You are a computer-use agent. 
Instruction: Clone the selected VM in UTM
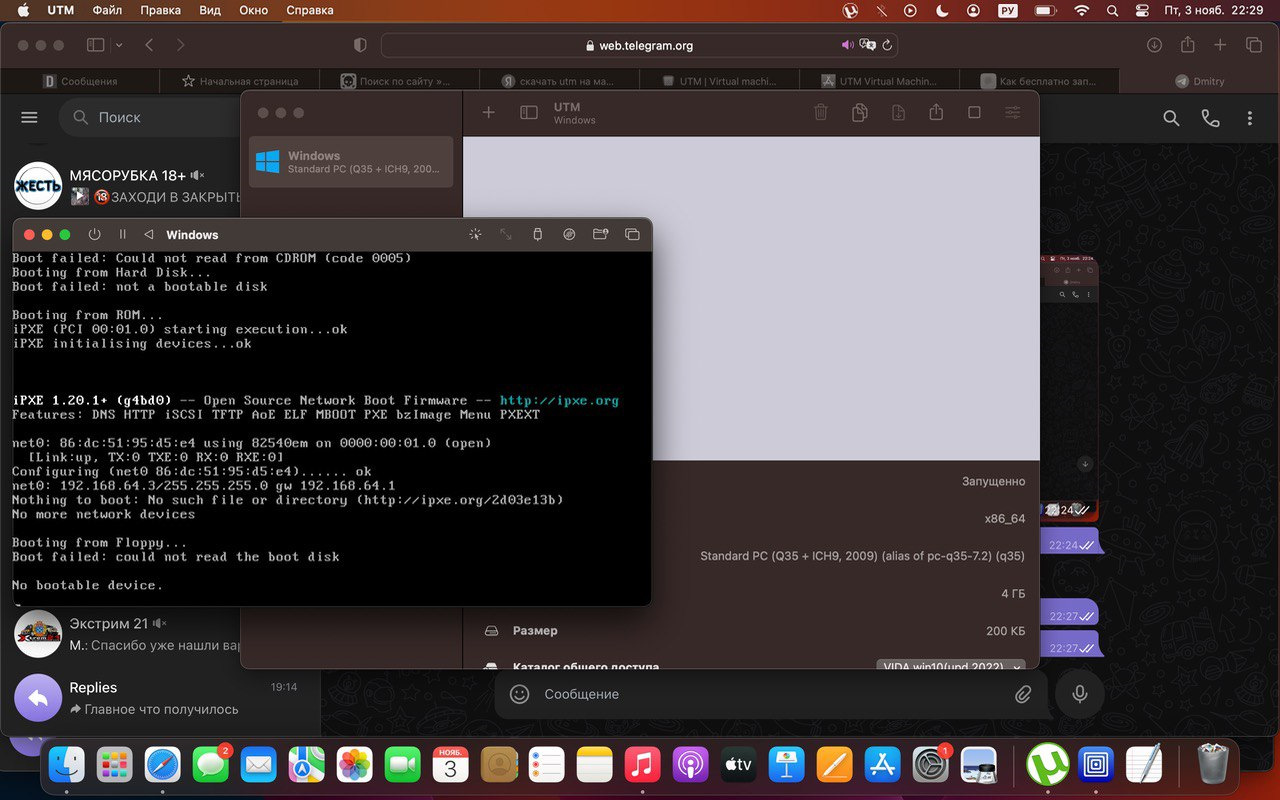coord(859,113)
